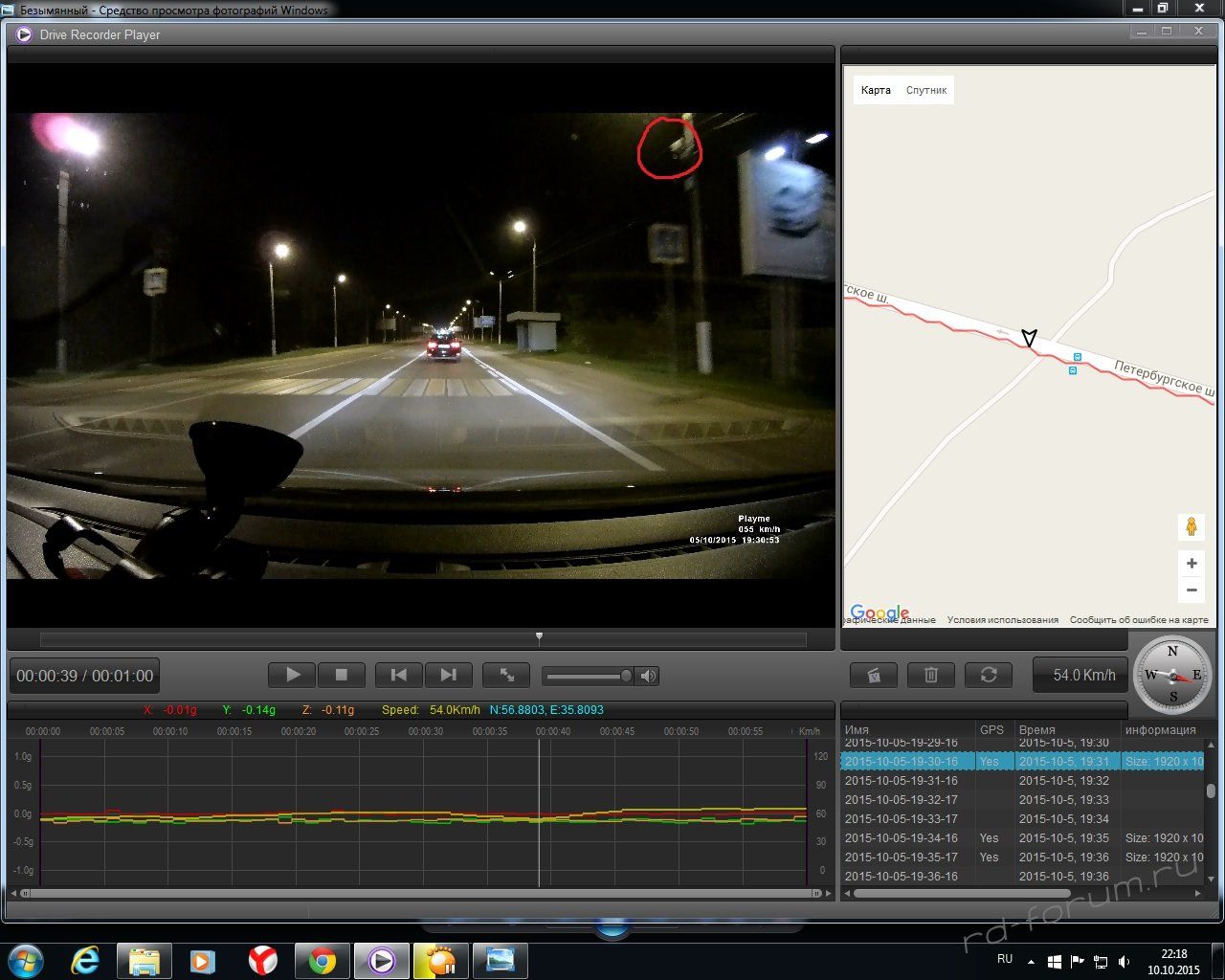Viewport: 1225px width, 980px height.
Task: Open Google Chrome from the taskbar
Action: [x=323, y=960]
